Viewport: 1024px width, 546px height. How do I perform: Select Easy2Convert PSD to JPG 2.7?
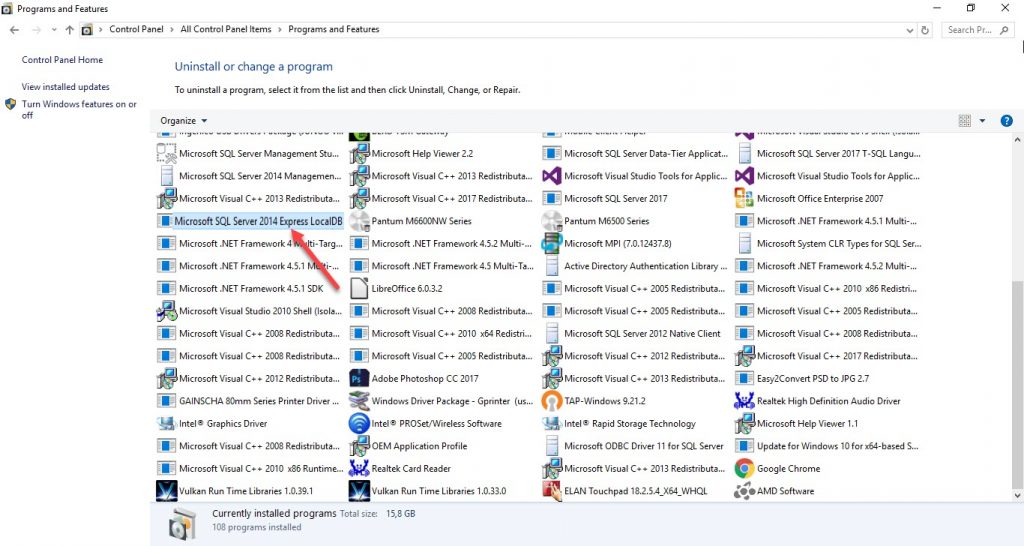point(803,378)
